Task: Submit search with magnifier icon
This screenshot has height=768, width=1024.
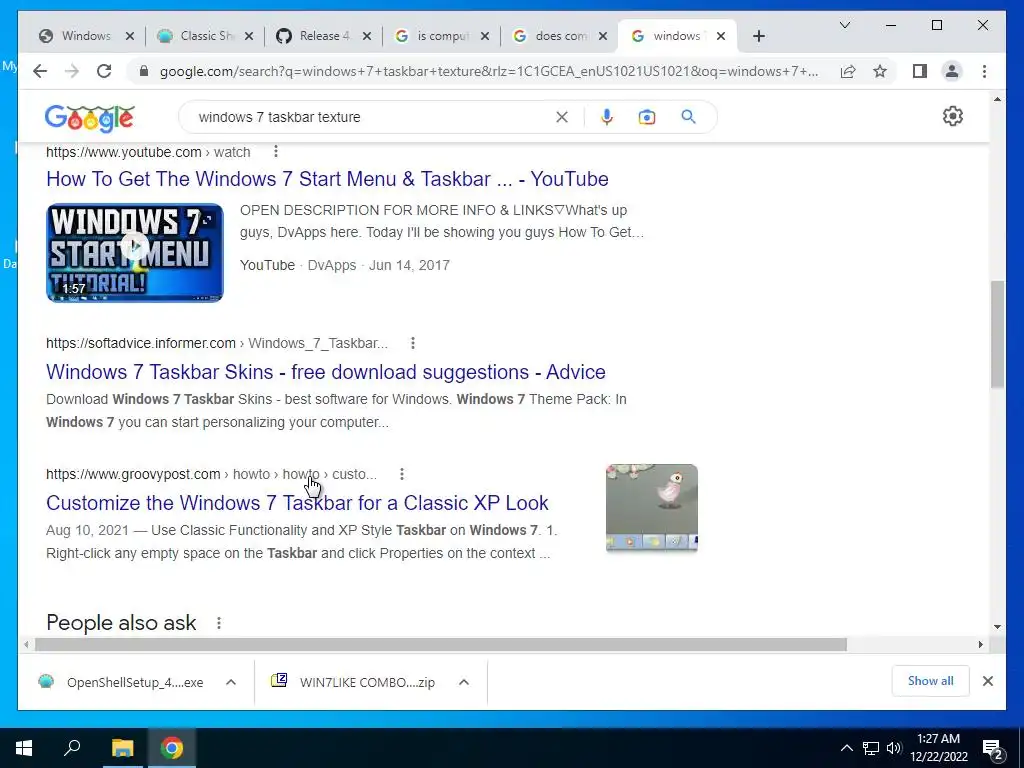Action: tap(688, 117)
